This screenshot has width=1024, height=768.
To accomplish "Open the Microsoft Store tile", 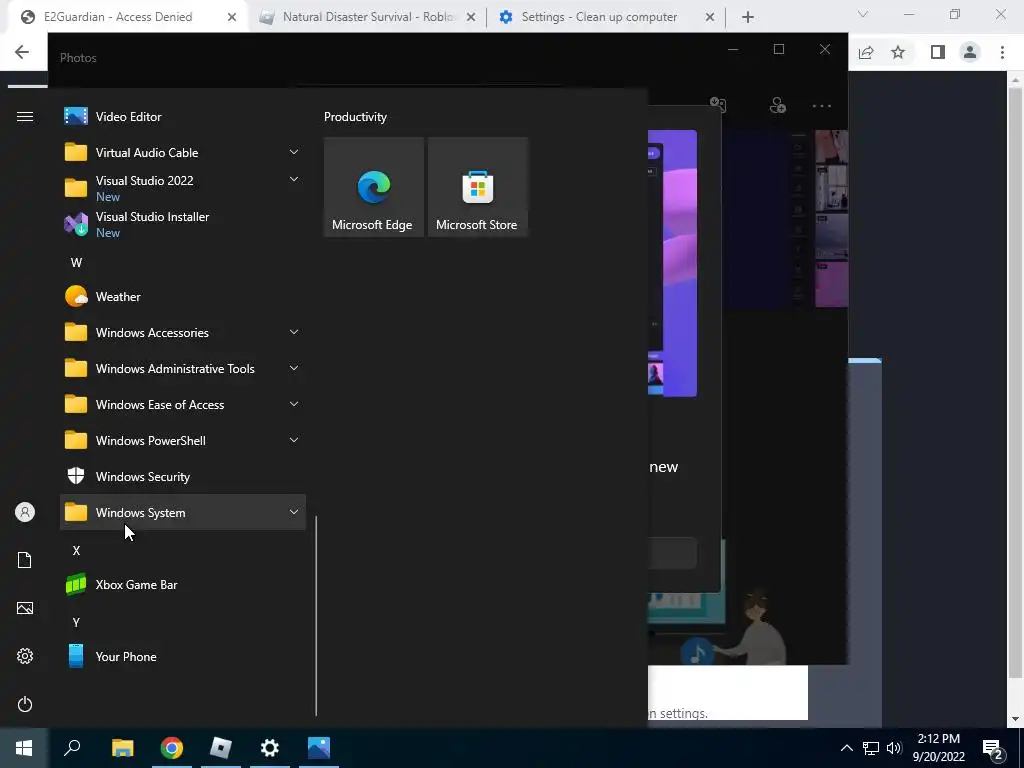I will tap(477, 187).
